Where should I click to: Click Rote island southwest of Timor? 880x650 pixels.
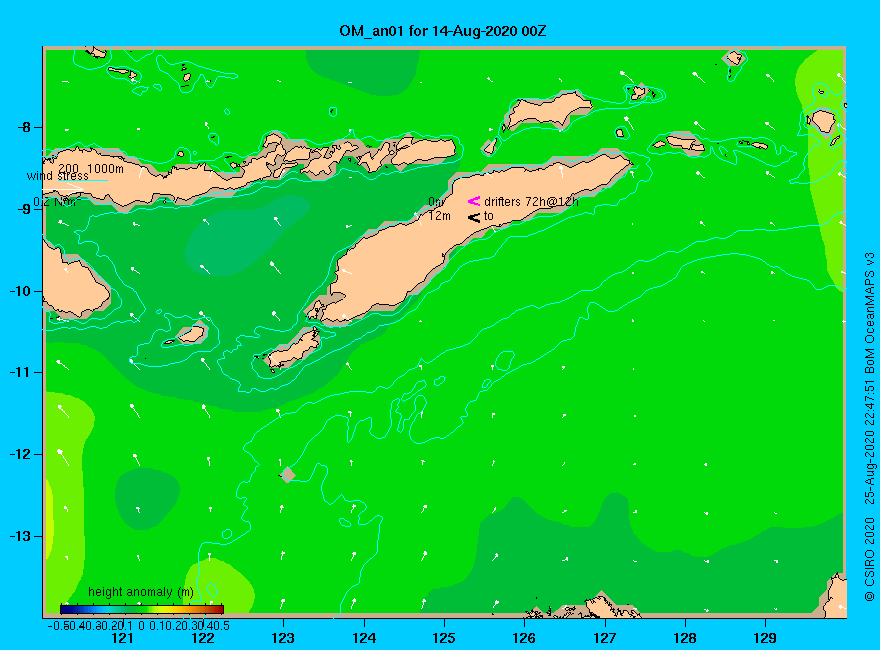pos(293,350)
